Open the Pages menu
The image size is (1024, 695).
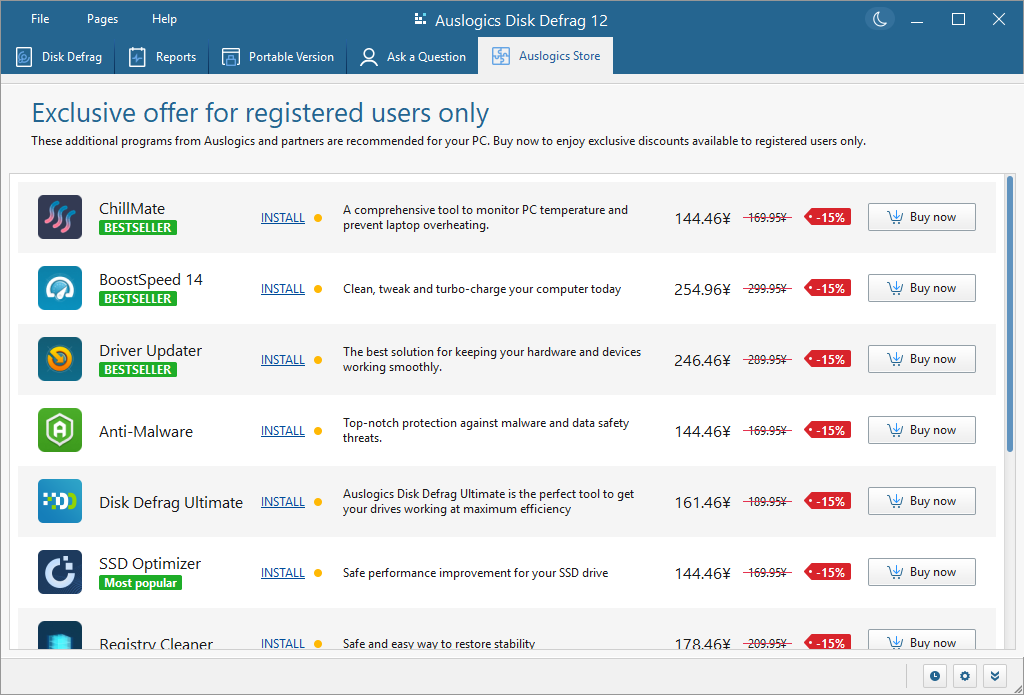103,19
